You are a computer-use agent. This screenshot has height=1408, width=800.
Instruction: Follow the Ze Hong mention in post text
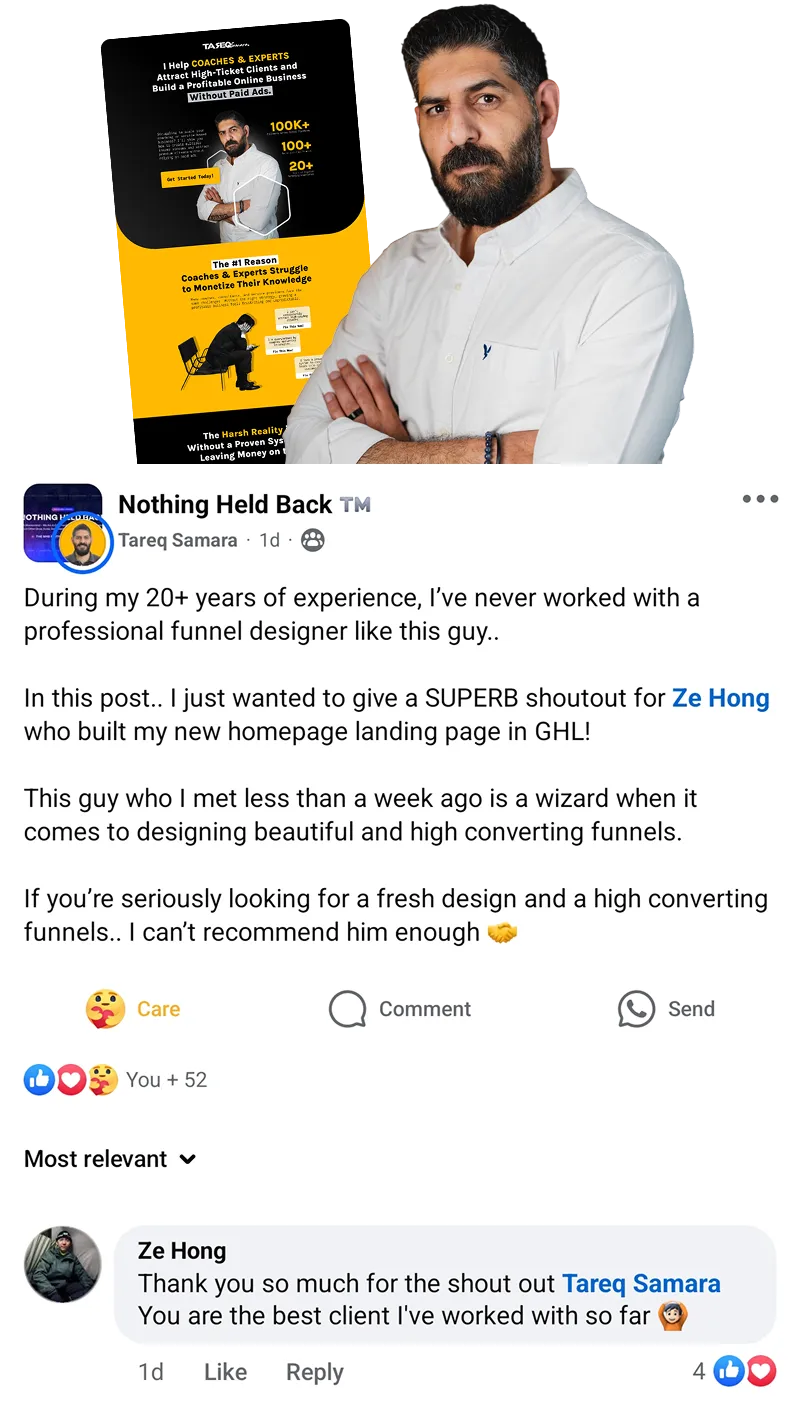coord(721,698)
